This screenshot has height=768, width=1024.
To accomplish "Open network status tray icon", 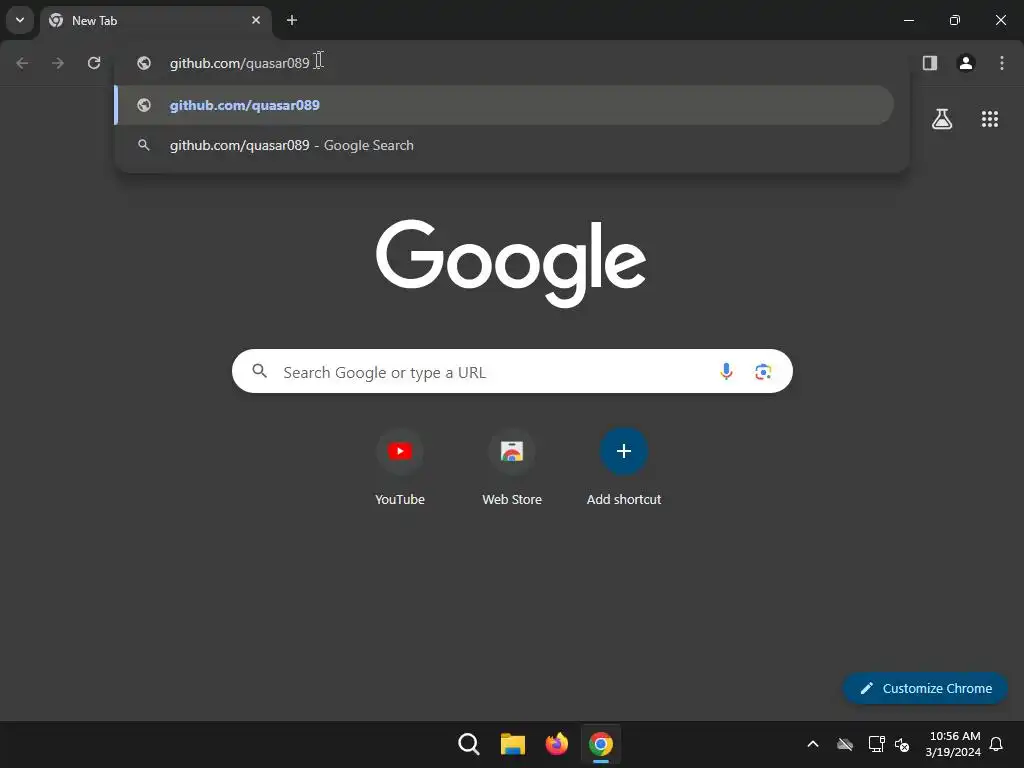I will coord(876,744).
